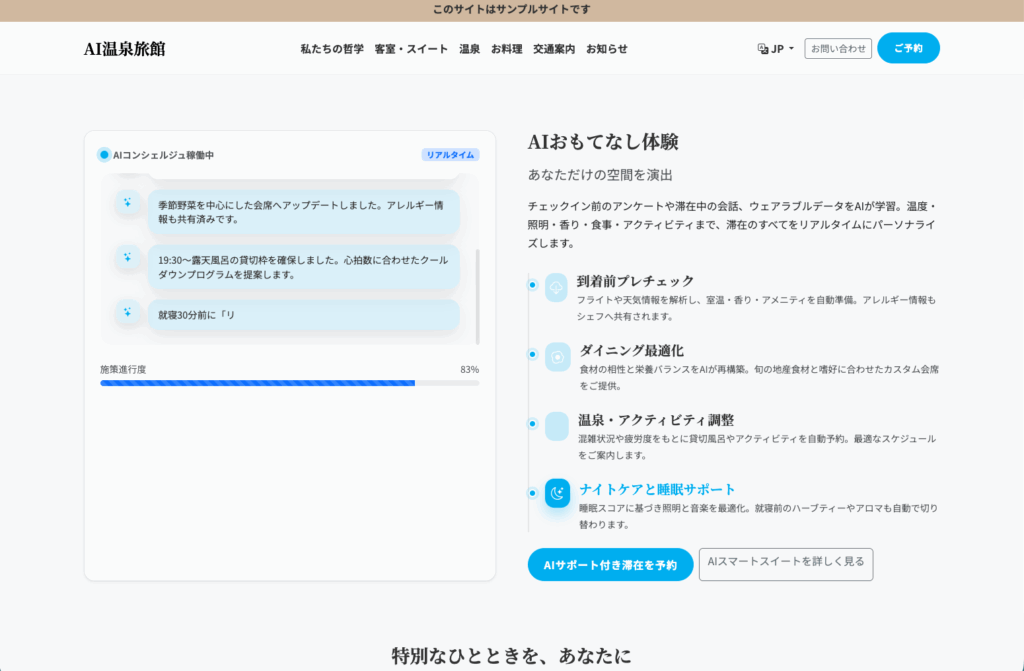Viewport: 1024px width, 671px height.
Task: Click the sparkle avatar beside the 就寝30分前 message
Action: (128, 312)
